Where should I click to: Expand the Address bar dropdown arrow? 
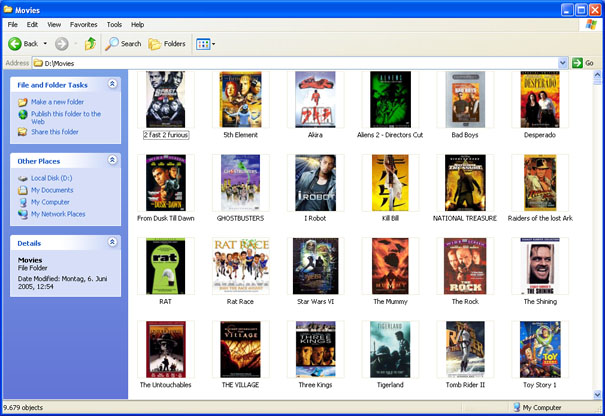pyautogui.click(x=563, y=63)
